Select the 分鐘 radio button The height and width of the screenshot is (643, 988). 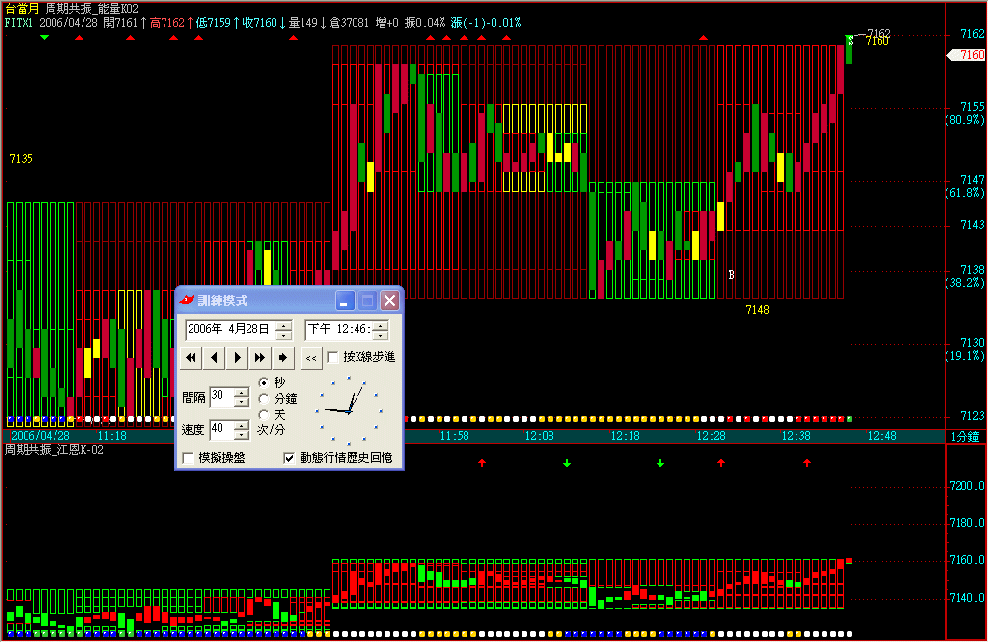pyautogui.click(x=264, y=398)
